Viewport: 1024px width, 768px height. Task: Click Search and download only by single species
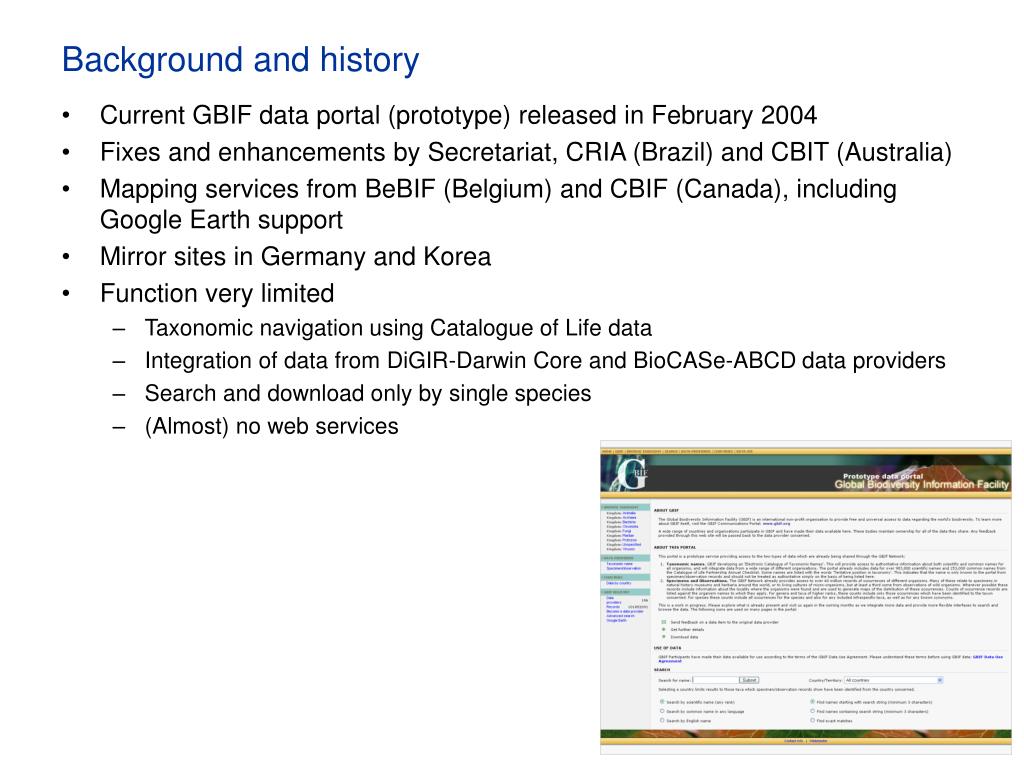(368, 393)
